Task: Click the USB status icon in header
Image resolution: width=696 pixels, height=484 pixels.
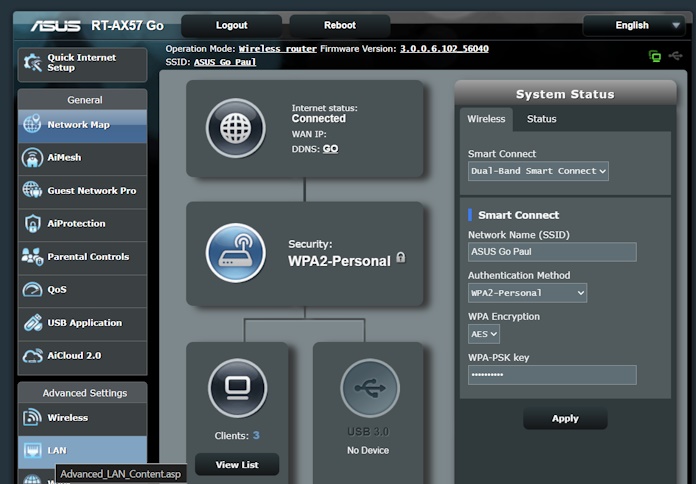Action: (x=676, y=56)
